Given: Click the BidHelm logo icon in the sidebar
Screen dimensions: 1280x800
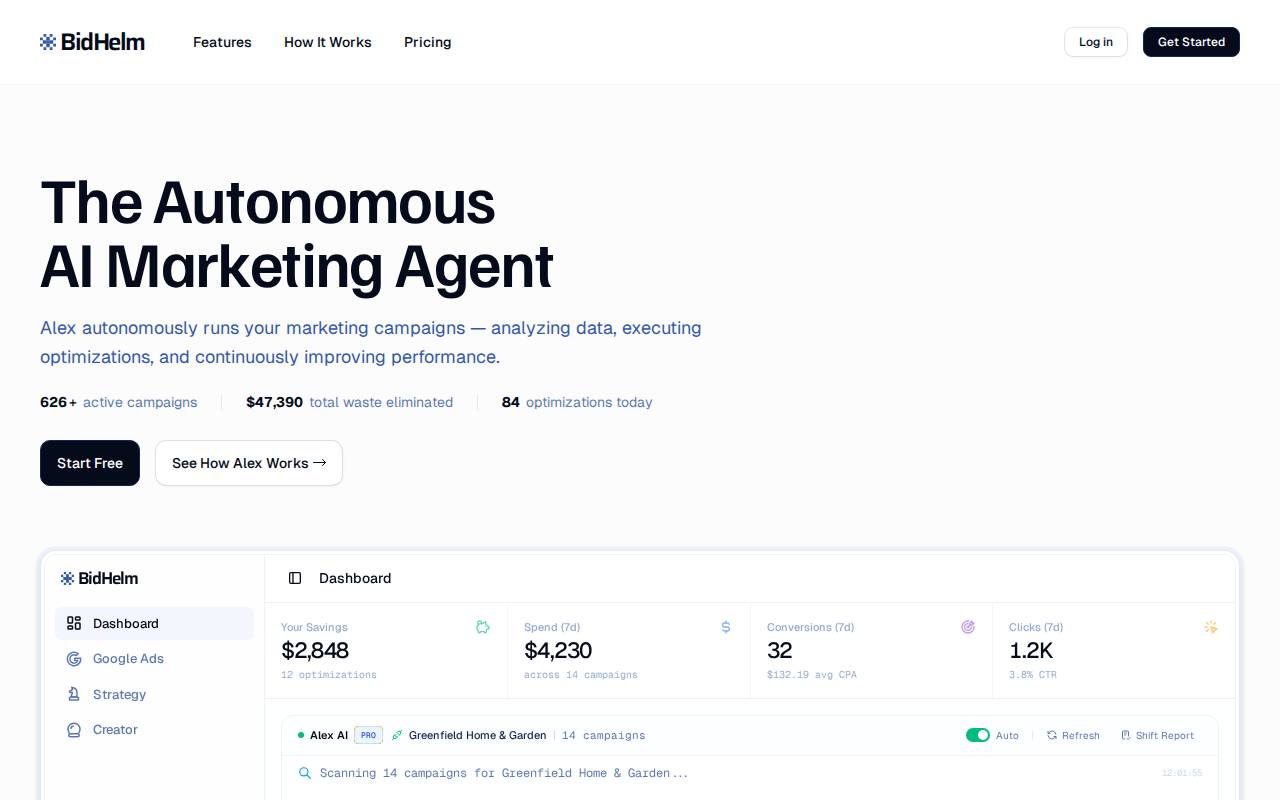Looking at the screenshot, I should pyautogui.click(x=67, y=578).
